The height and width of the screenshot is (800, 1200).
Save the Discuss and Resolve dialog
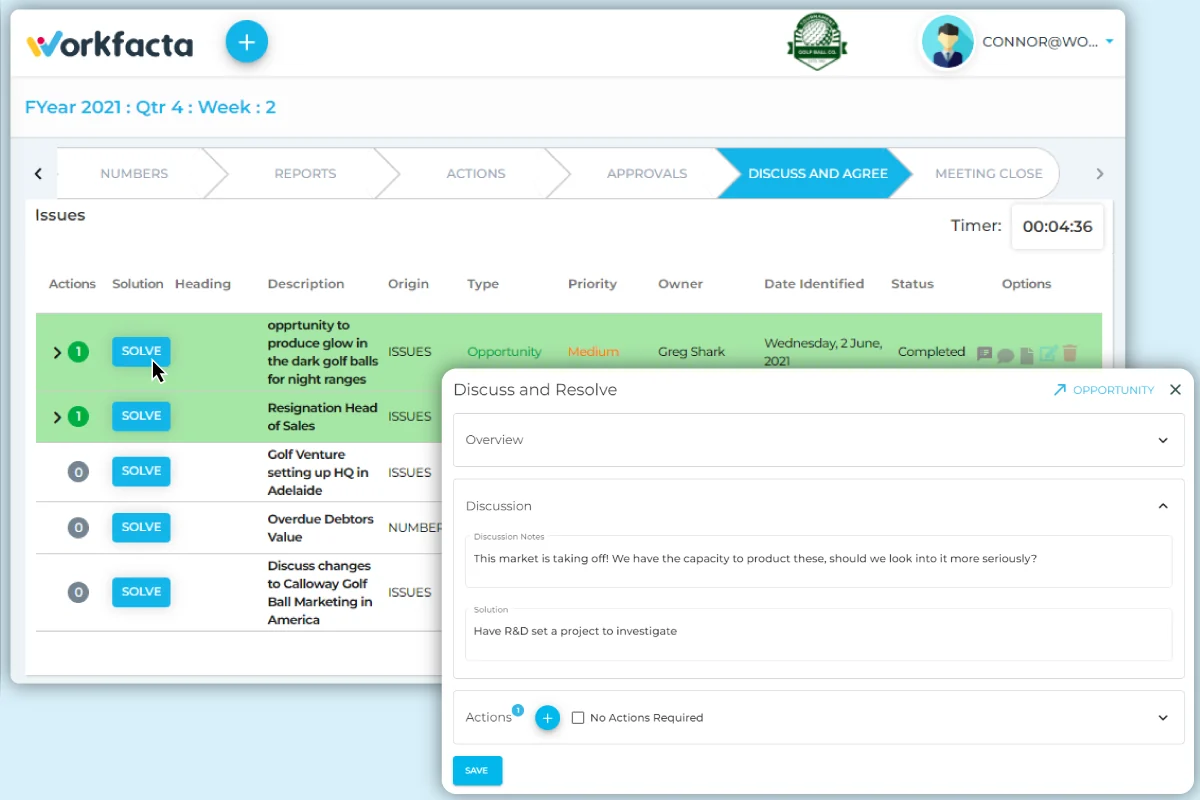point(477,771)
